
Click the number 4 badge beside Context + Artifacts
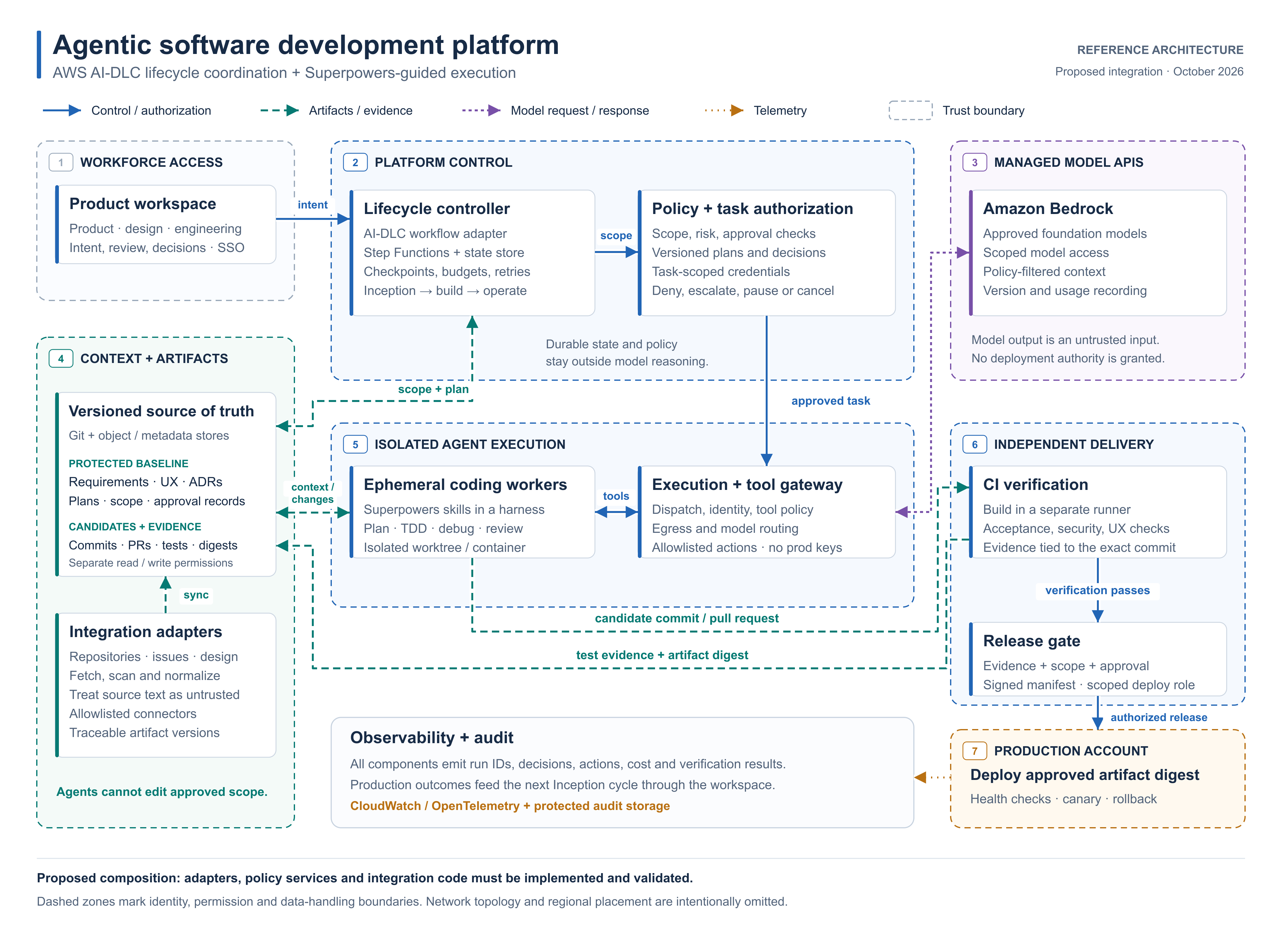click(61, 359)
